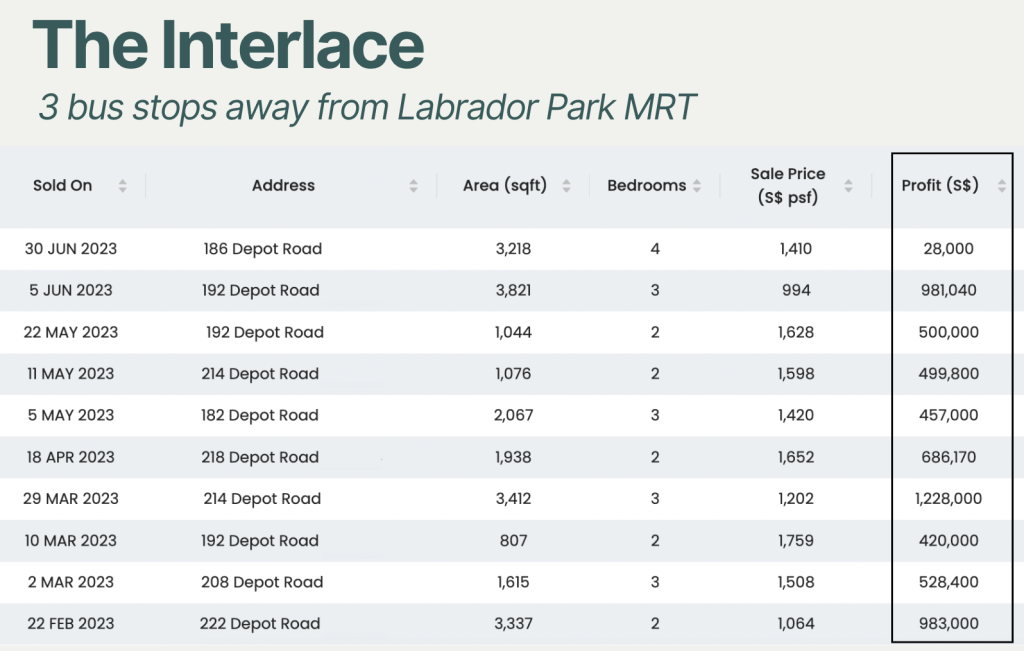Click the address 182 Depot Road
Image resolution: width=1024 pixels, height=651 pixels.
tap(260, 416)
